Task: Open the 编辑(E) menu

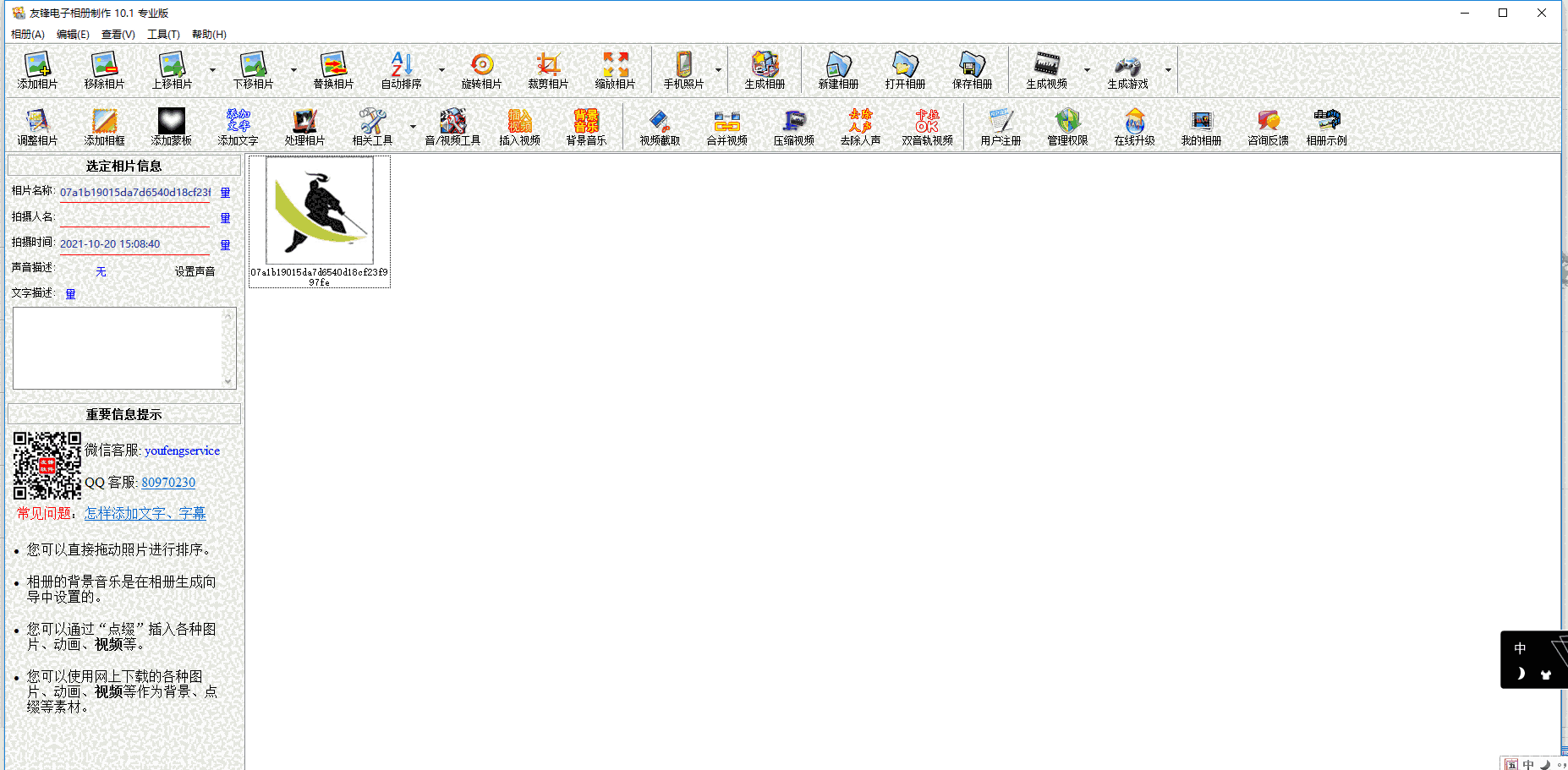Action: tap(73, 35)
